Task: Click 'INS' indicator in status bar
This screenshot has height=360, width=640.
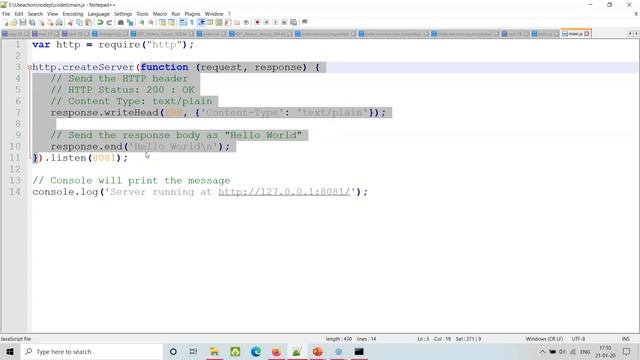Action: point(625,339)
